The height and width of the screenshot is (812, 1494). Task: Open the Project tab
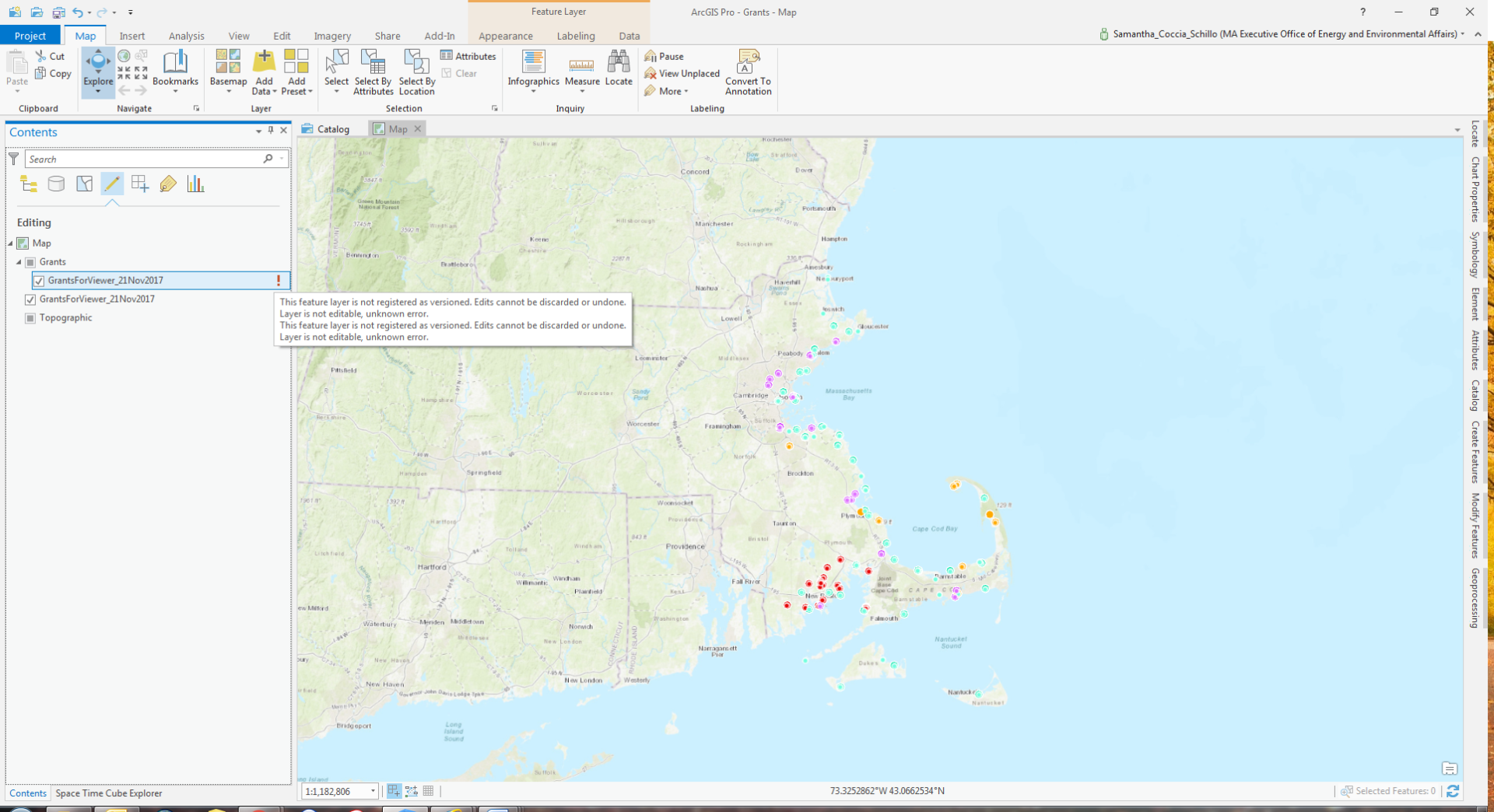click(x=30, y=36)
